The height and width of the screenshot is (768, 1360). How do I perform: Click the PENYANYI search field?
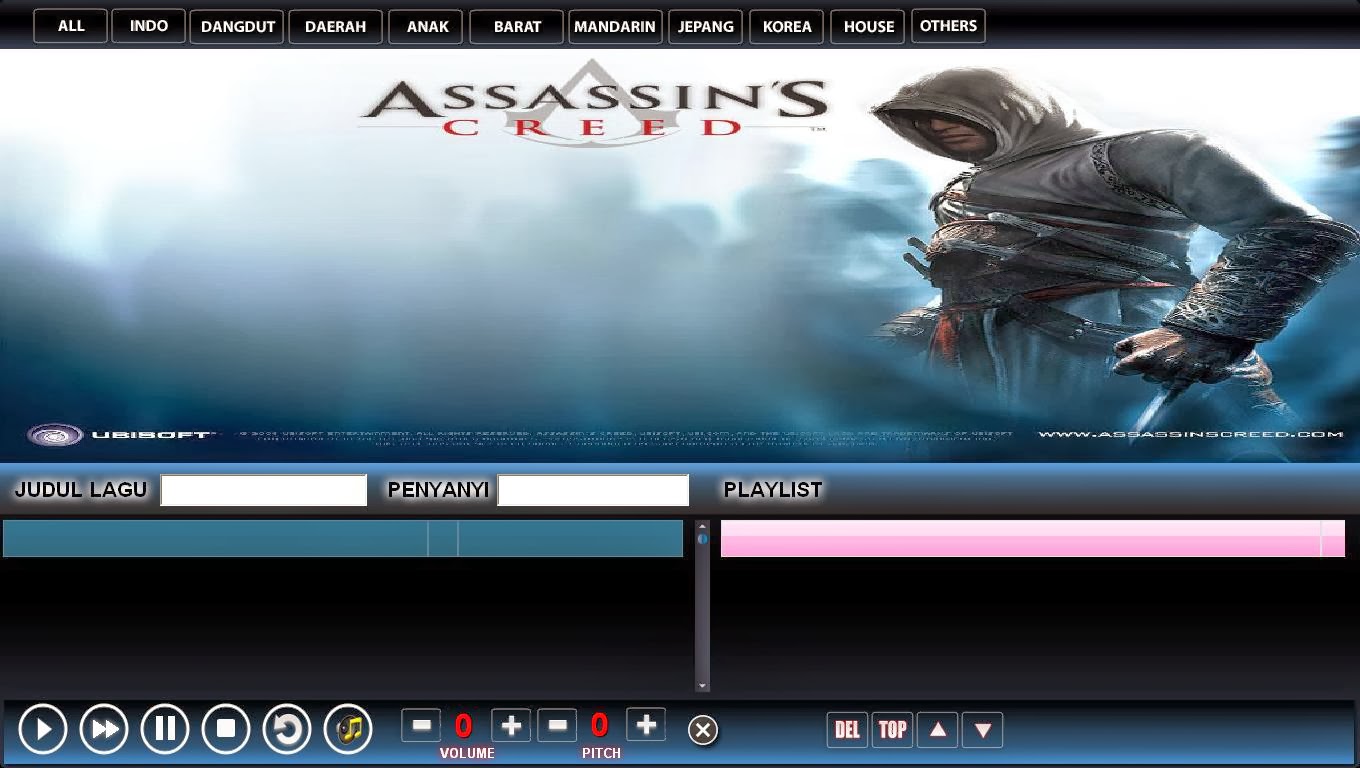pyautogui.click(x=593, y=490)
